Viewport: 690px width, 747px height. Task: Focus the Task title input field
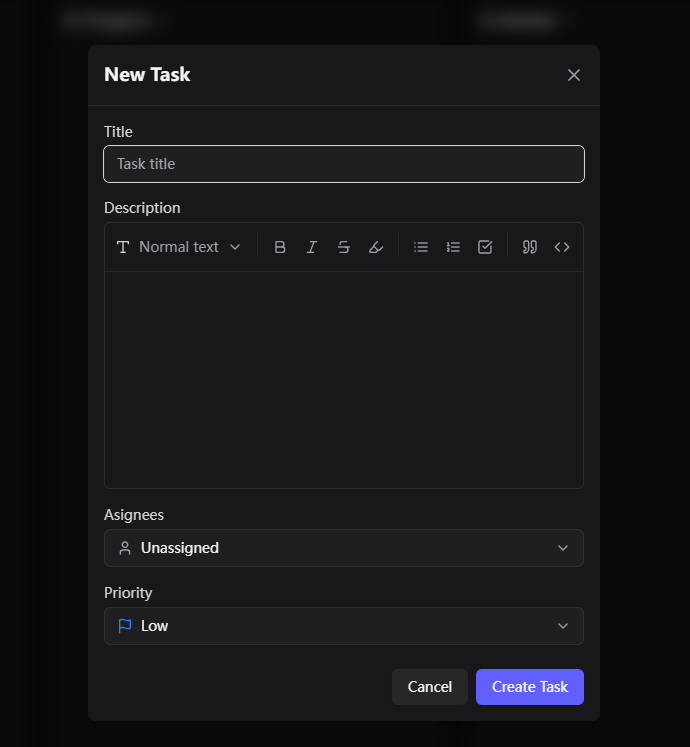[344, 164]
